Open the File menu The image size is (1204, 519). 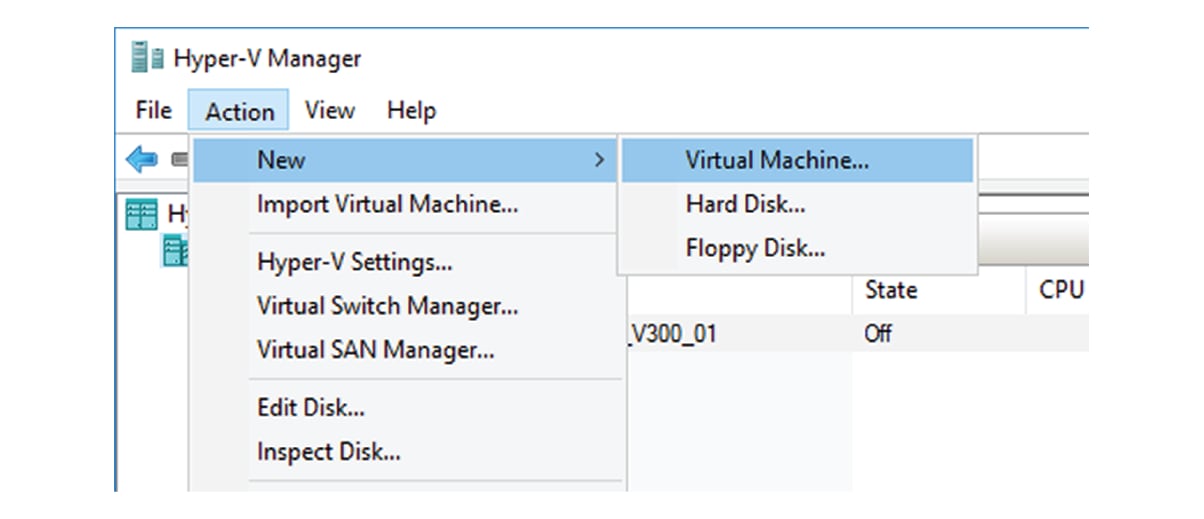click(x=153, y=110)
